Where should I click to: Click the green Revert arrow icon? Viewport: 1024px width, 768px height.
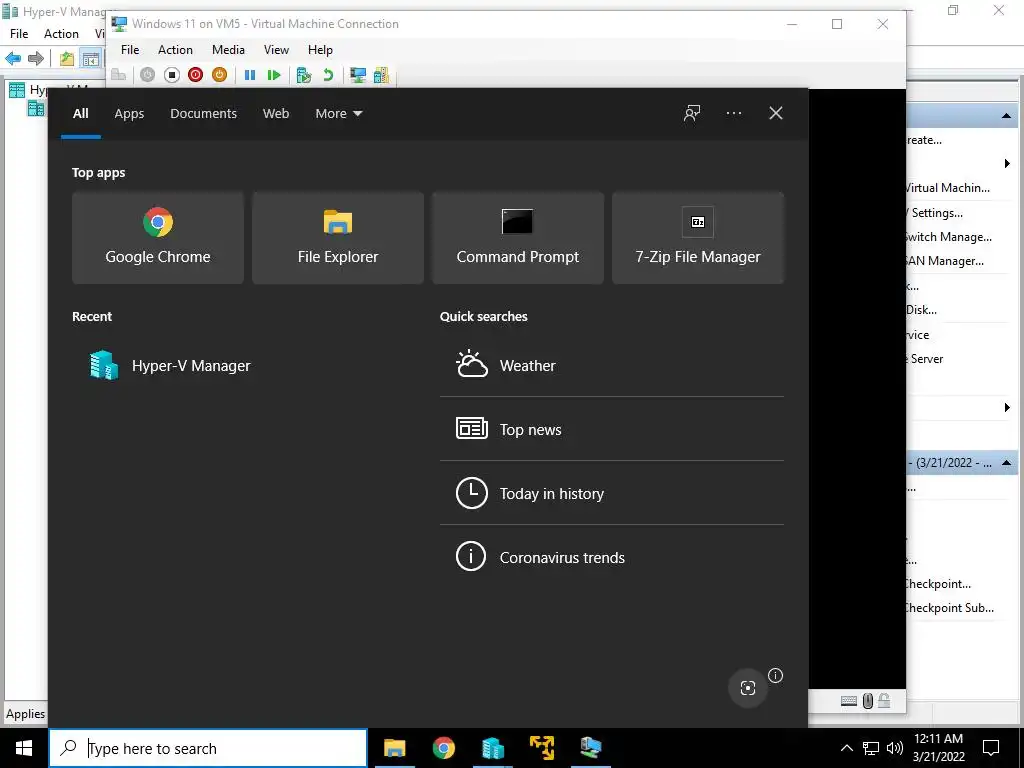(328, 75)
